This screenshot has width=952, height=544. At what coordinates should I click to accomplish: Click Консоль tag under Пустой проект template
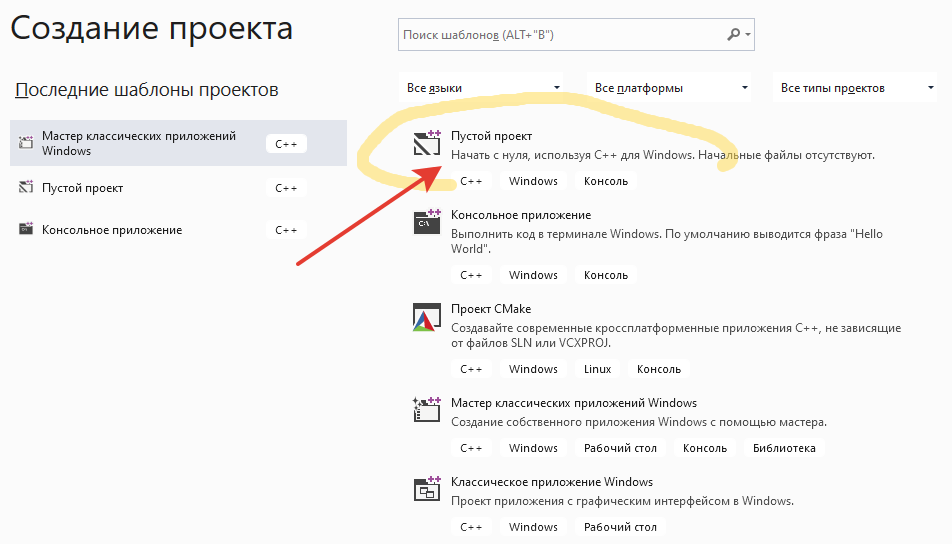tap(606, 181)
